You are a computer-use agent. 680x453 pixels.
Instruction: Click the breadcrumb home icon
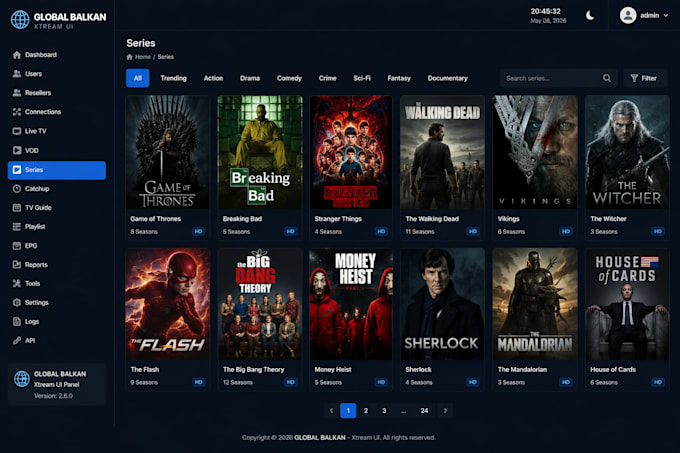[x=129, y=57]
